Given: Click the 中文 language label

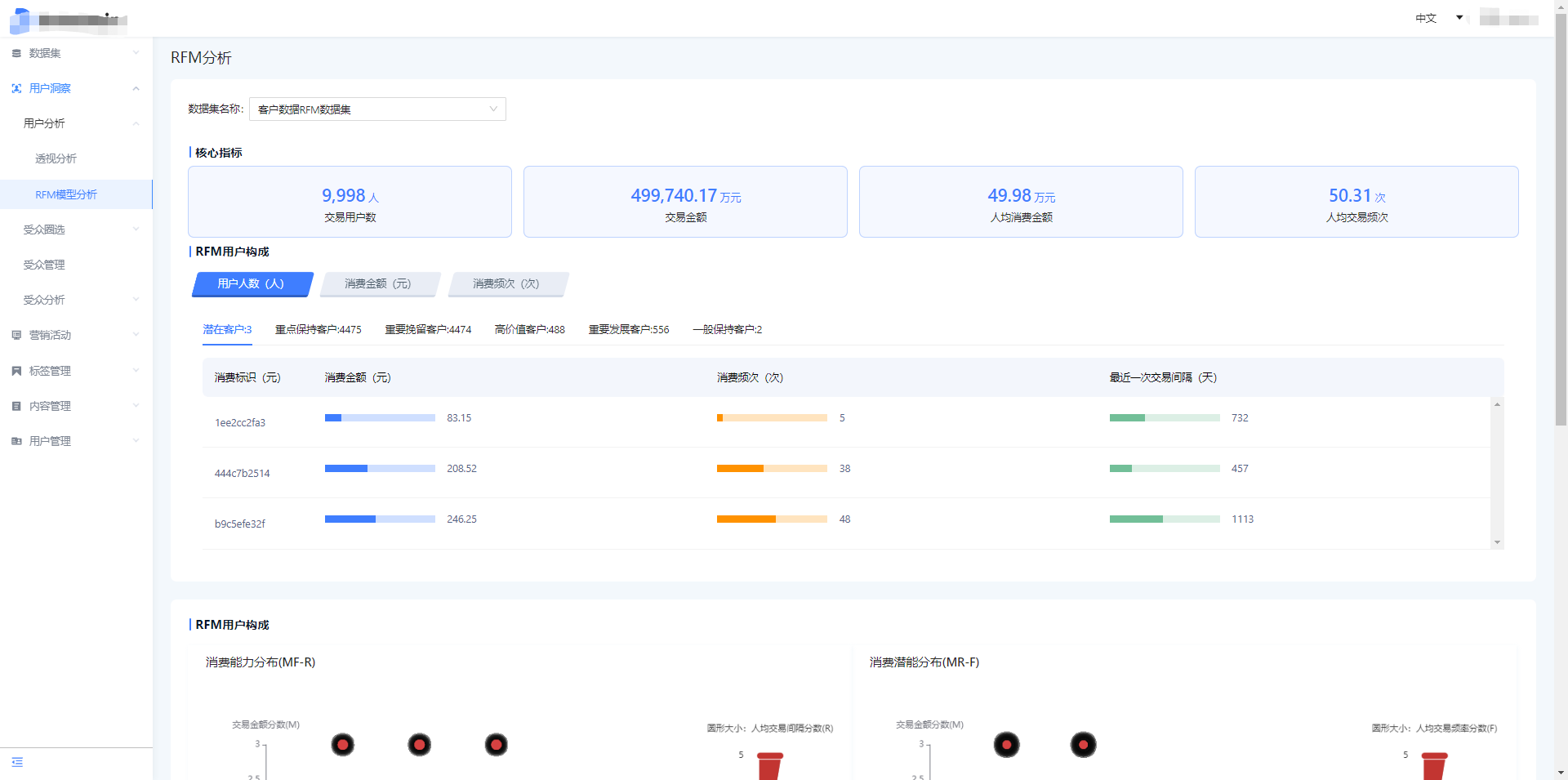Looking at the screenshot, I should pyautogui.click(x=1426, y=18).
